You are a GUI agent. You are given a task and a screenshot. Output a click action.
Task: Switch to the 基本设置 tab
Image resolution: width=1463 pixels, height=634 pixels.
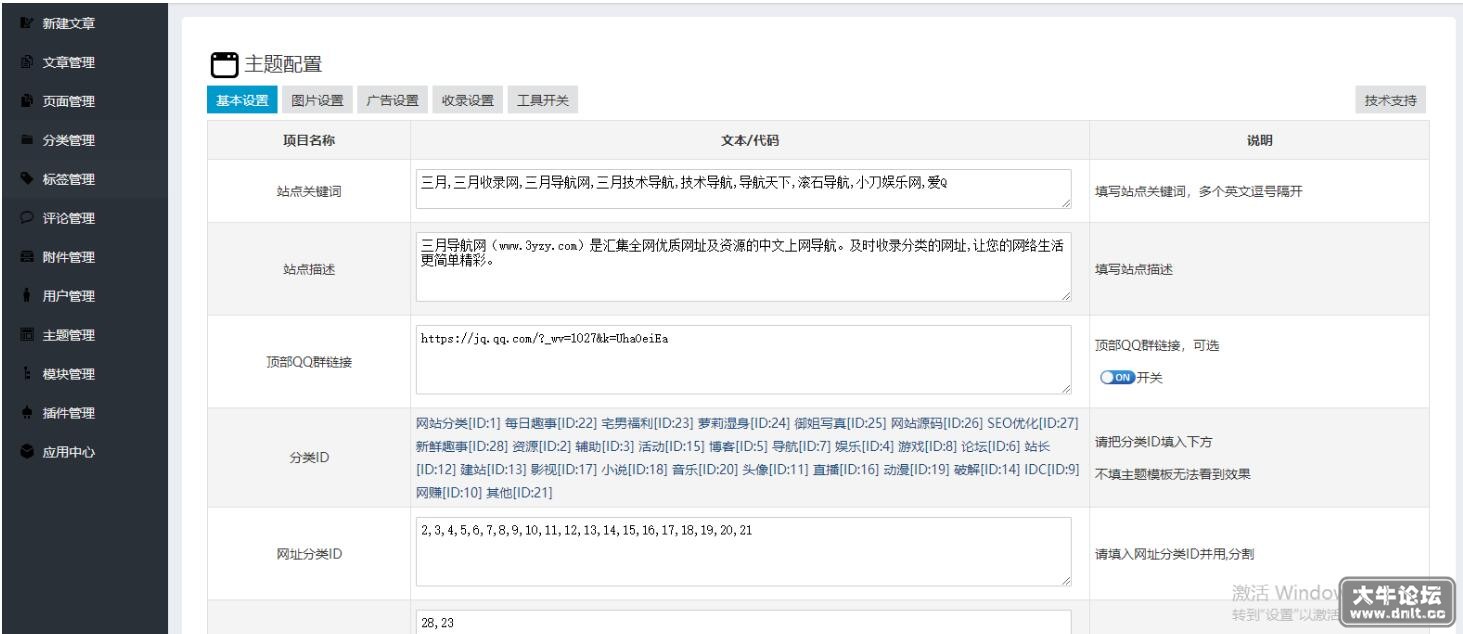pyautogui.click(x=242, y=100)
